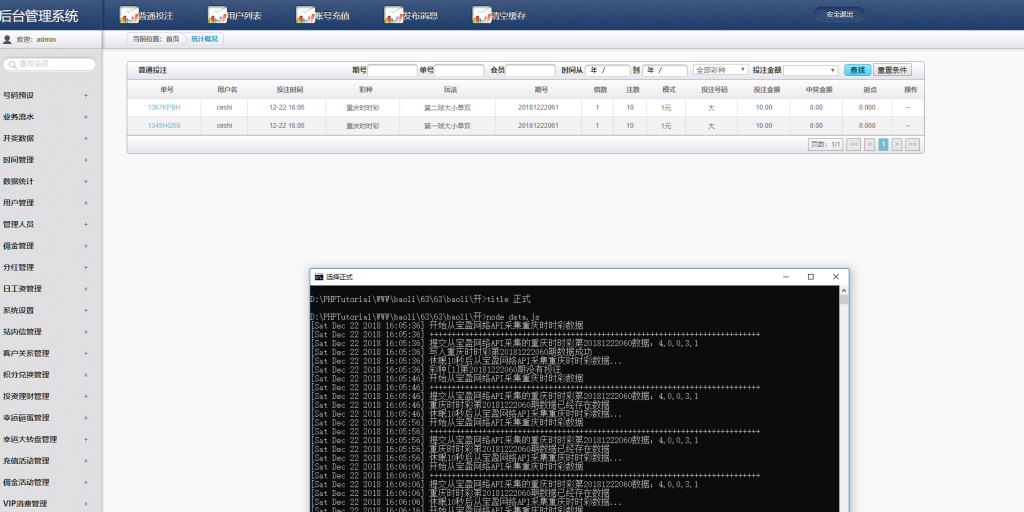Click the 安全退出 logout button

[x=839, y=15]
